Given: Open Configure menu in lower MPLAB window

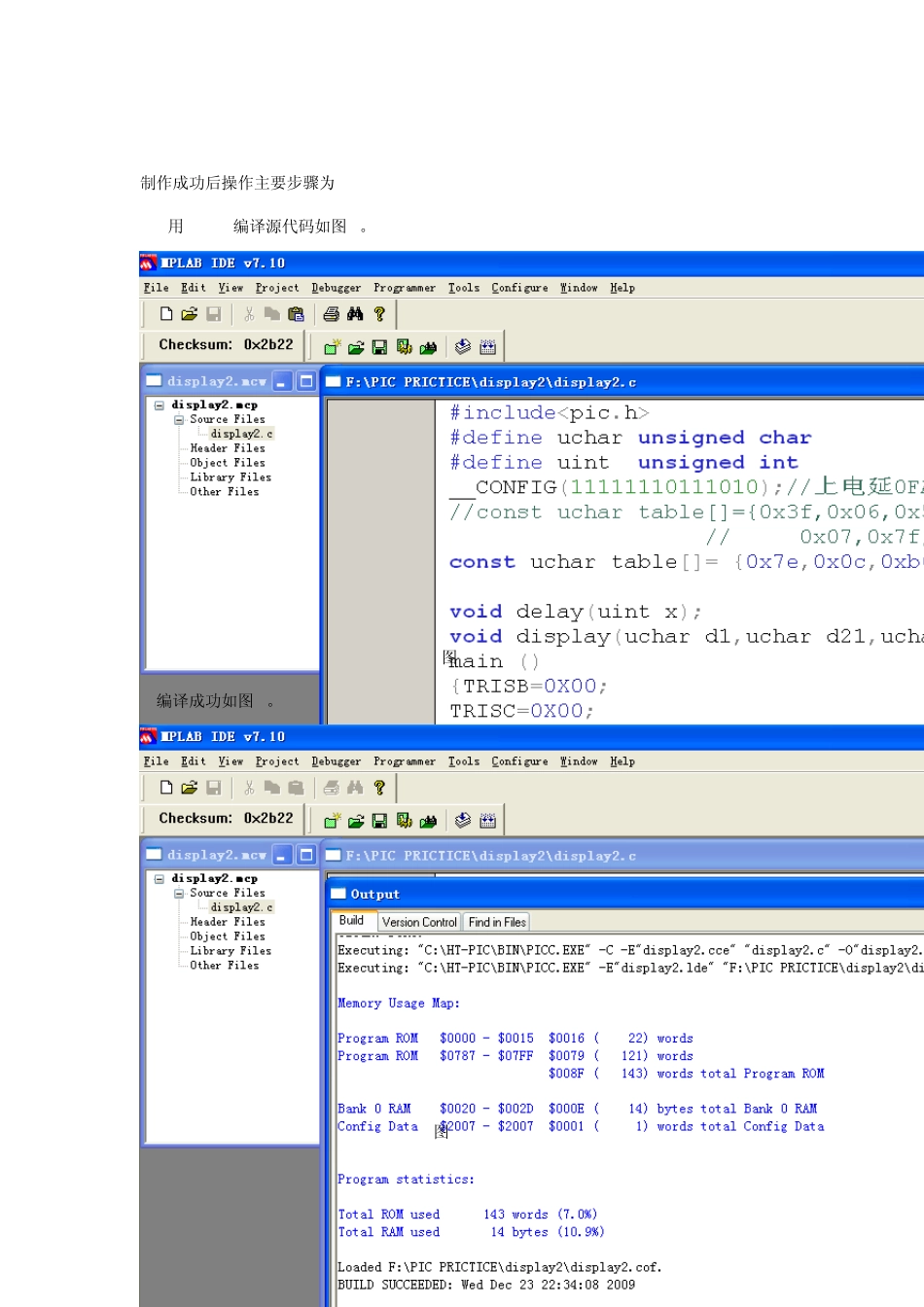Looking at the screenshot, I should 519,761.
